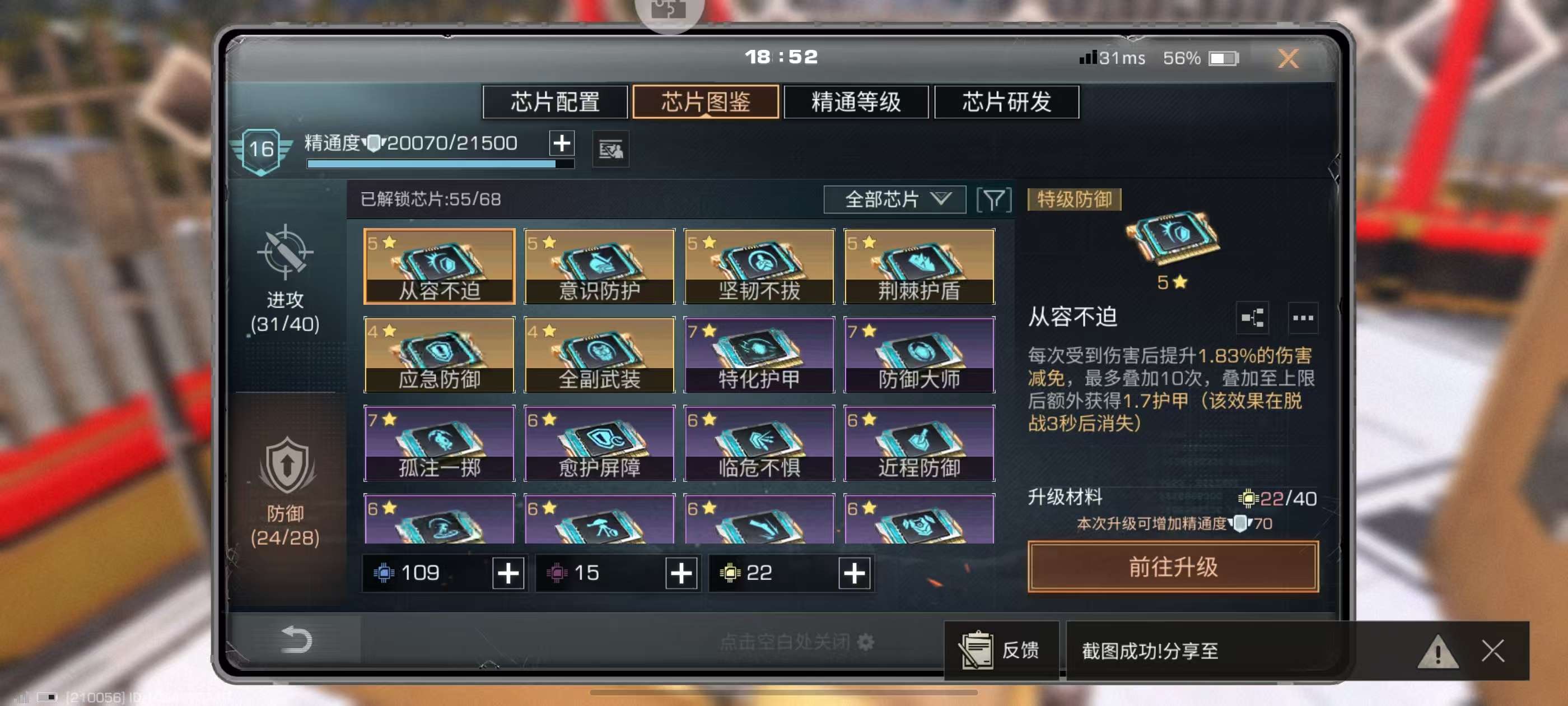The width and height of the screenshot is (1568, 706).
Task: Add blue chip material (109)
Action: [x=508, y=573]
